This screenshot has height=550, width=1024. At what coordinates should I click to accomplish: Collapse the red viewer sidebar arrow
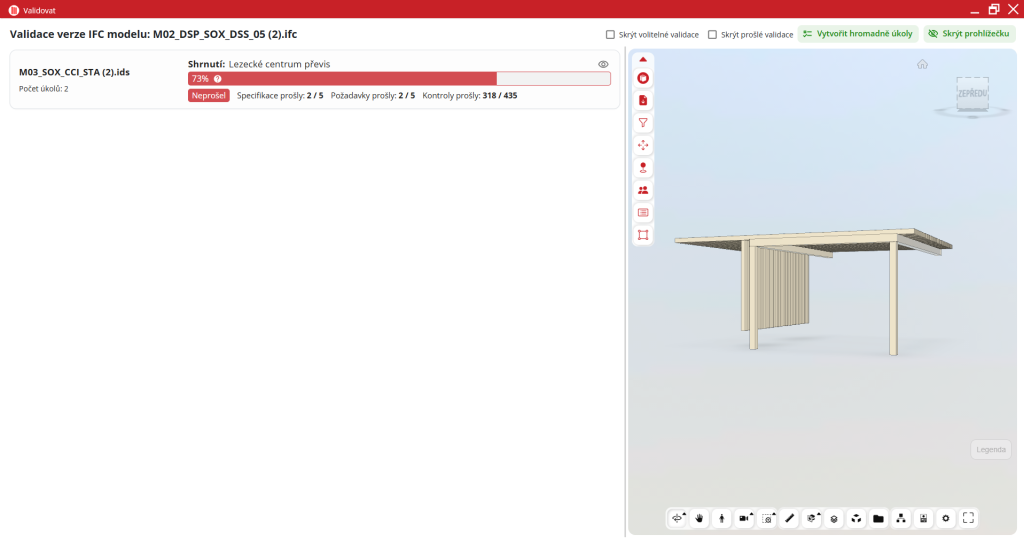click(643, 59)
